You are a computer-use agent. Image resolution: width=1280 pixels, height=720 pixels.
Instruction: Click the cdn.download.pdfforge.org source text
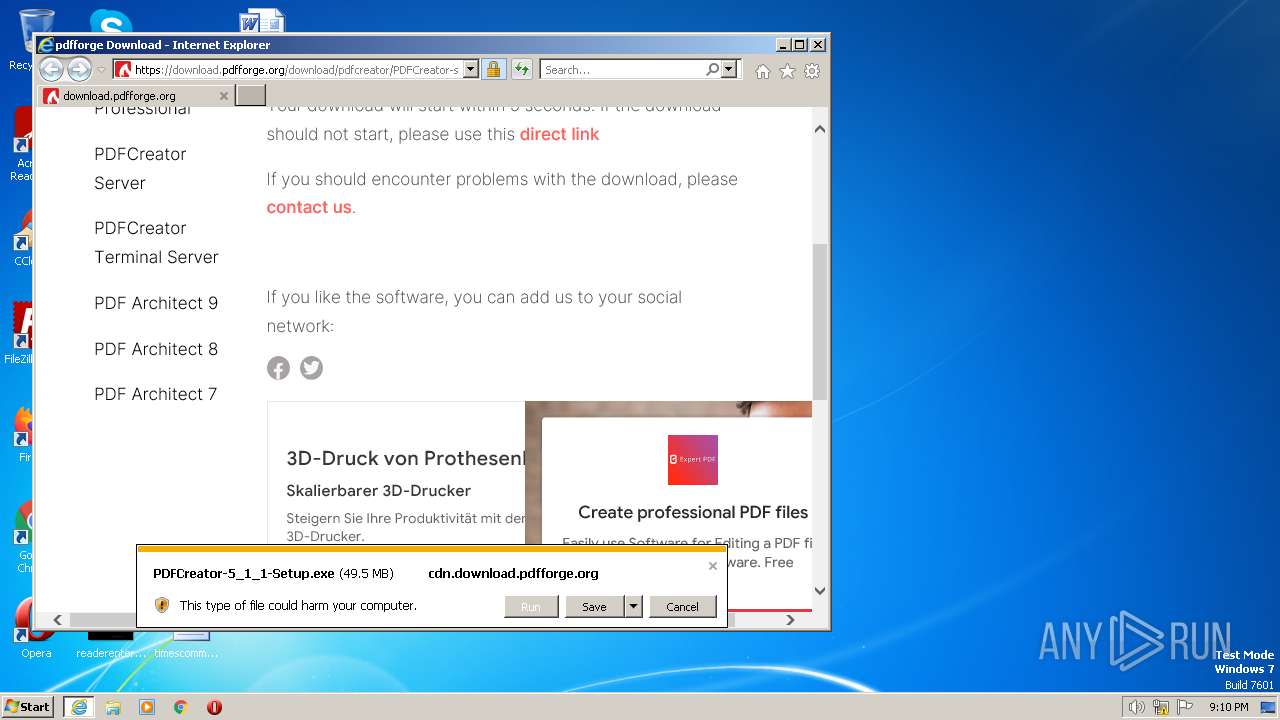(513, 573)
